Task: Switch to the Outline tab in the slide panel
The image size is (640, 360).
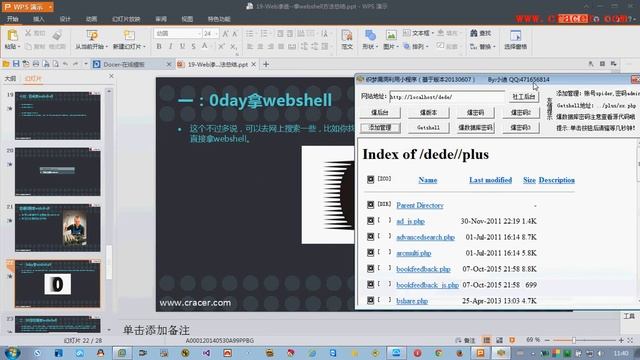Action: coord(10,78)
